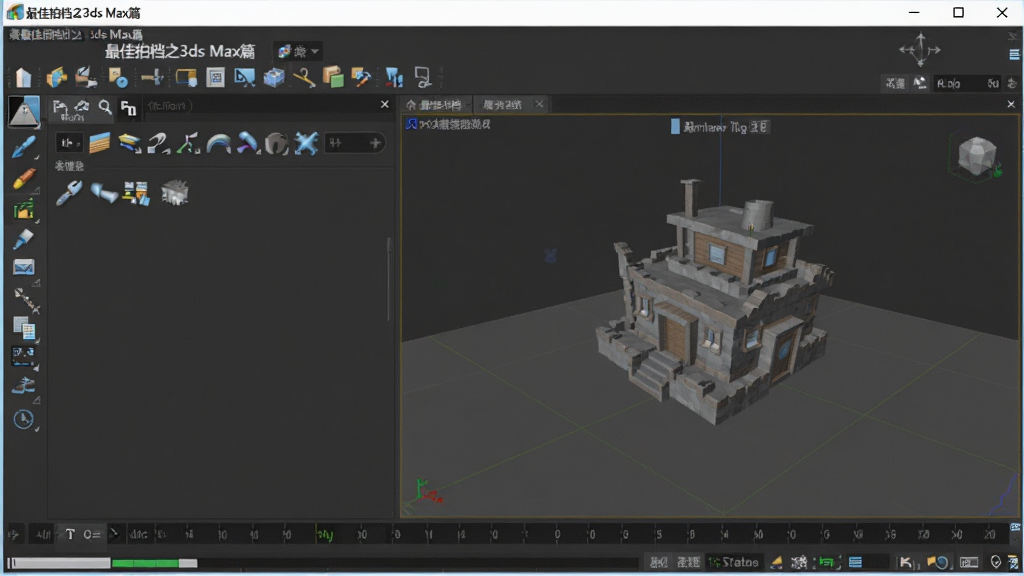This screenshot has width=1024, height=576.
Task: Click the numeric input field below the four-way arrows
Action: [967, 83]
